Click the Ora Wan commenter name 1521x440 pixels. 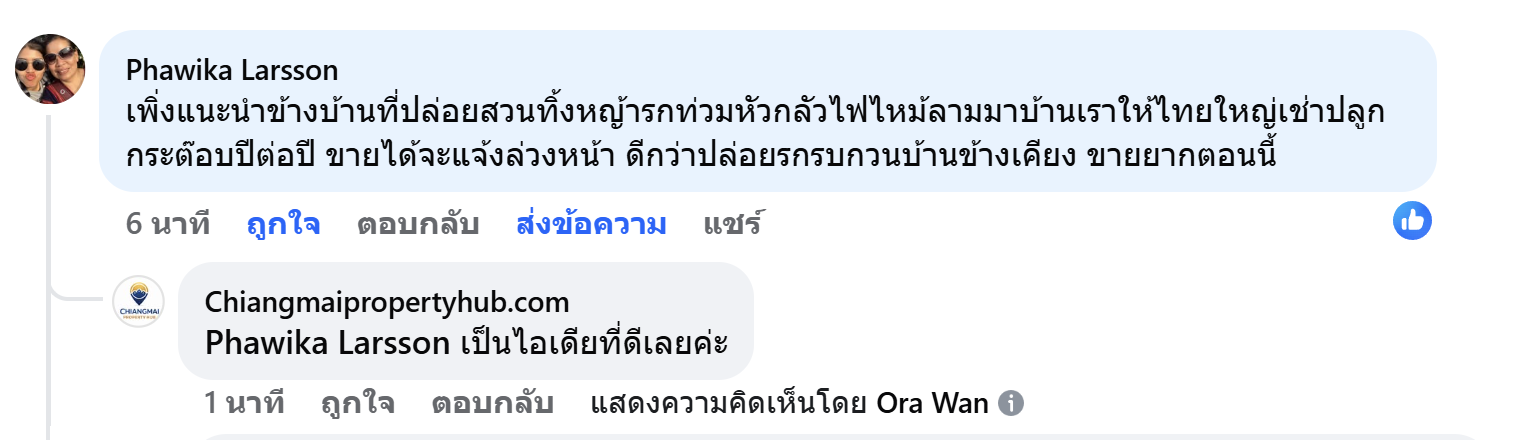point(932,404)
